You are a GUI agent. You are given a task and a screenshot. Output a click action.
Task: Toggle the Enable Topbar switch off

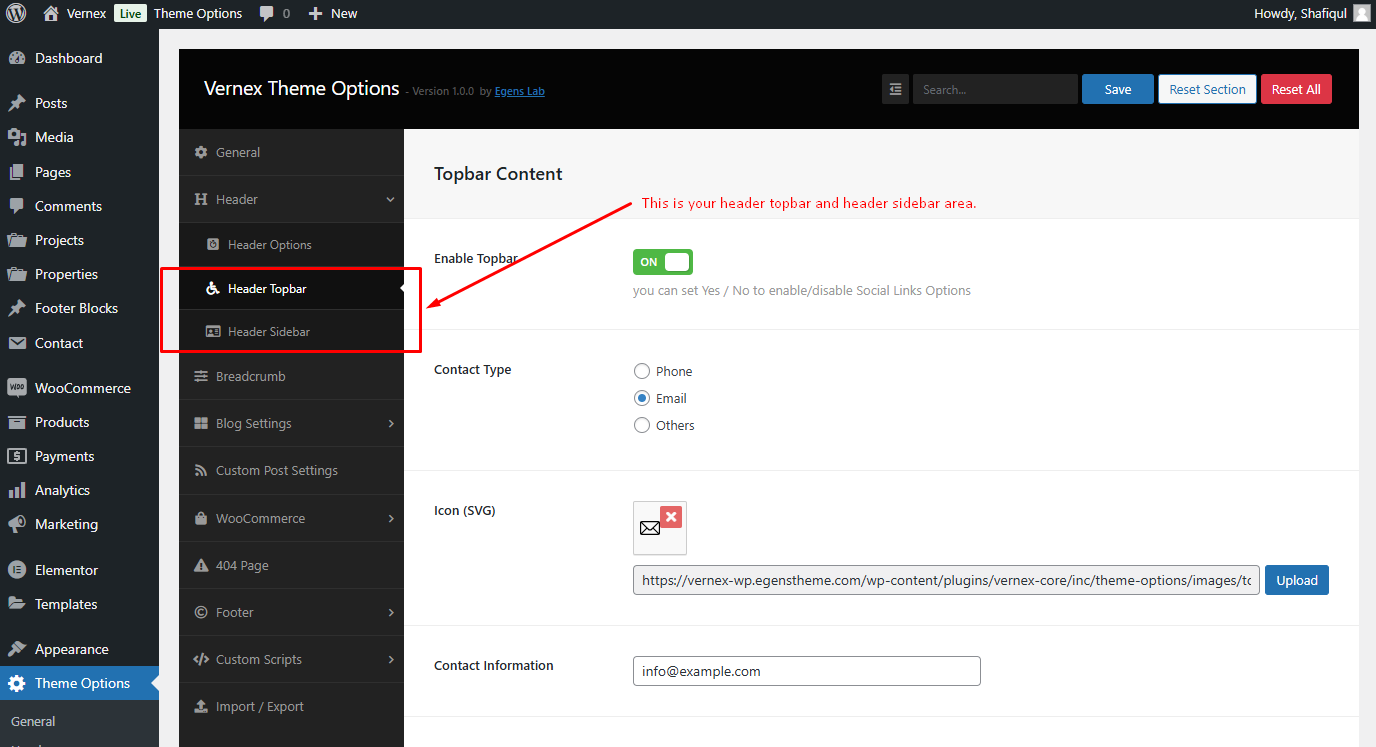pyautogui.click(x=663, y=262)
